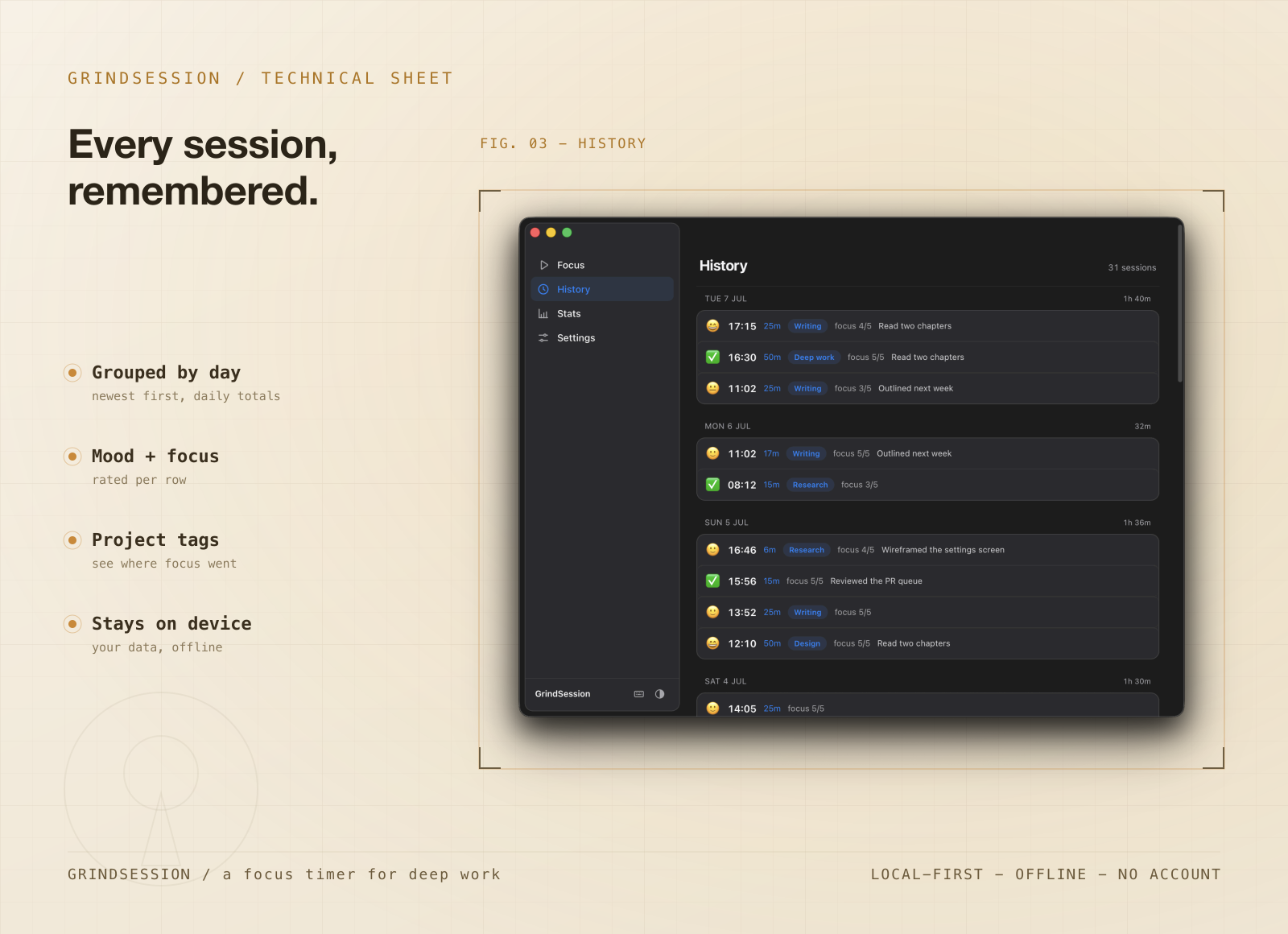Image resolution: width=1288 pixels, height=934 pixels.
Task: Click the "History" page heading
Action: [723, 266]
